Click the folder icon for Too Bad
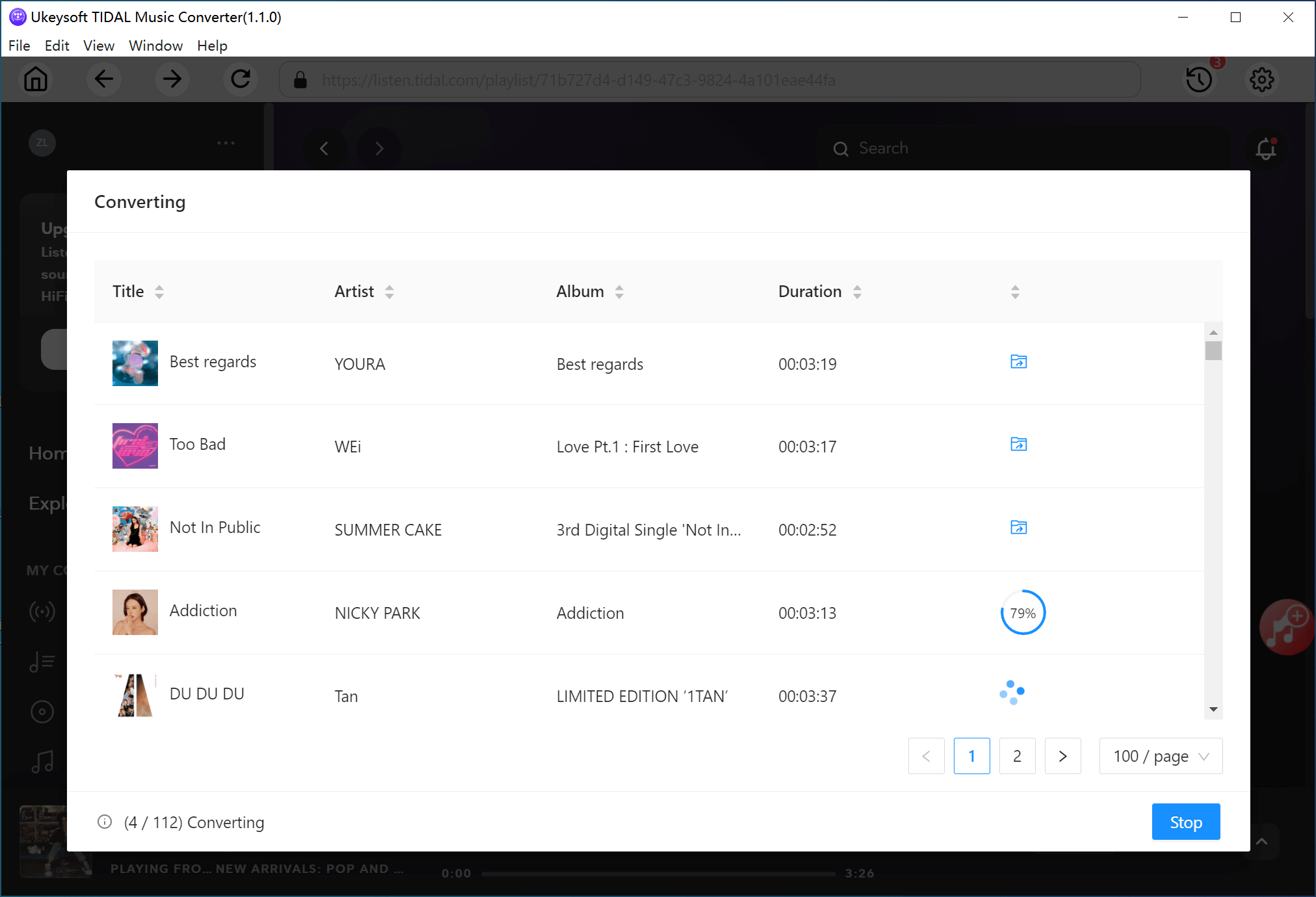1316x897 pixels. point(1018,444)
